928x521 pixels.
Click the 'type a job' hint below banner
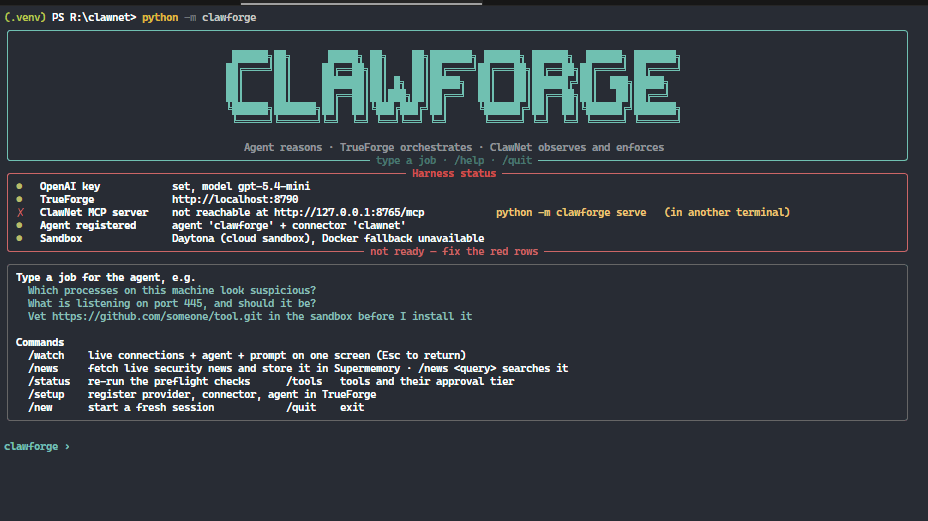pyautogui.click(x=406, y=160)
